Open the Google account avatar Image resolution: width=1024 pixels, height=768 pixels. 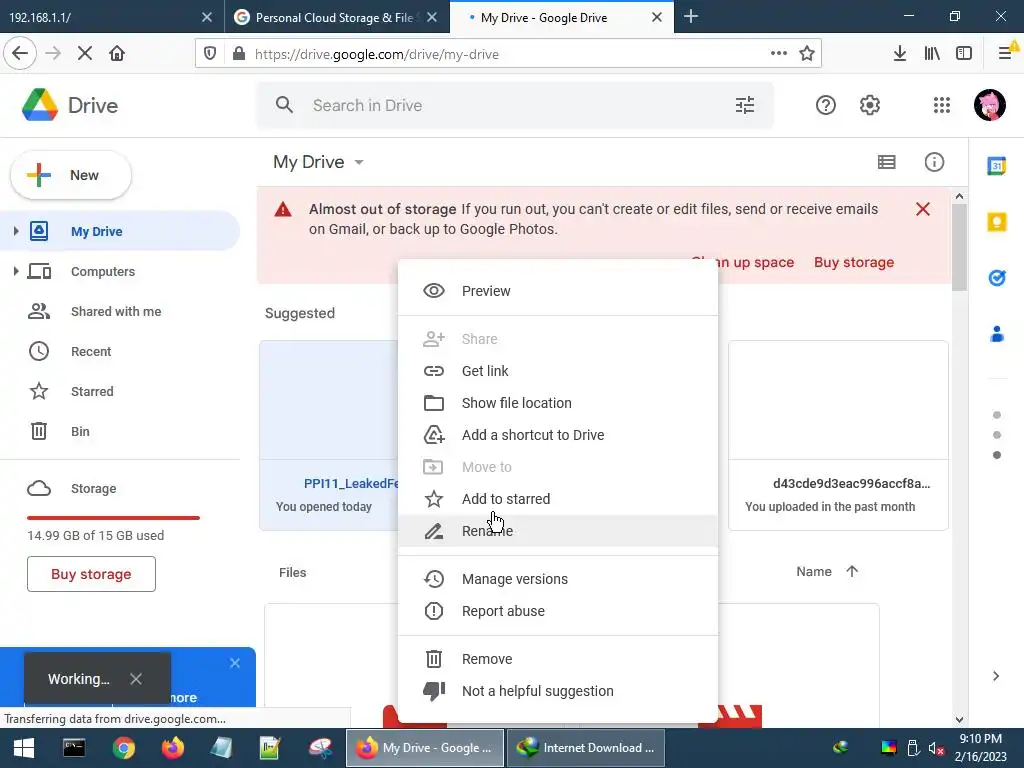tap(989, 105)
